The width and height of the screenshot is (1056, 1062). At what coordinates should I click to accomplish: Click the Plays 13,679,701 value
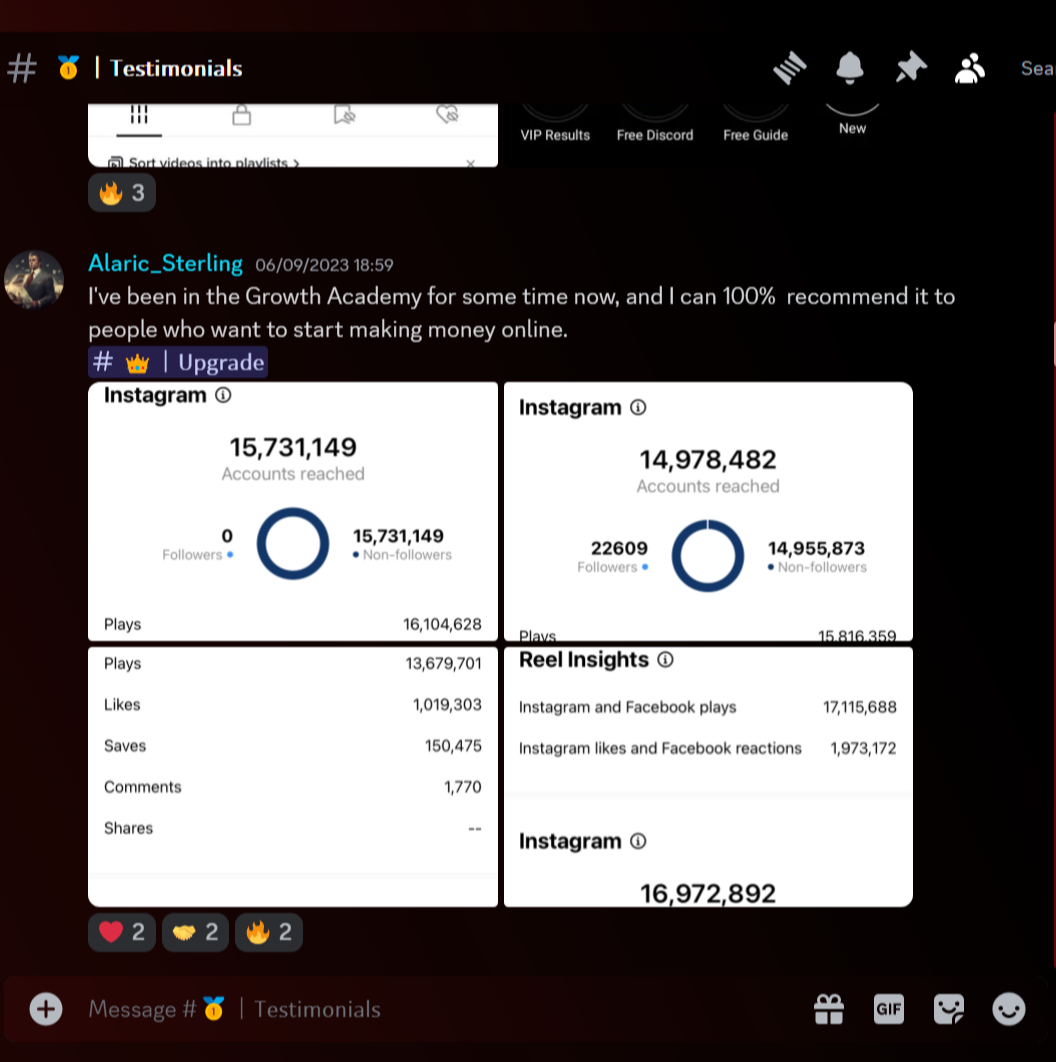pos(444,663)
